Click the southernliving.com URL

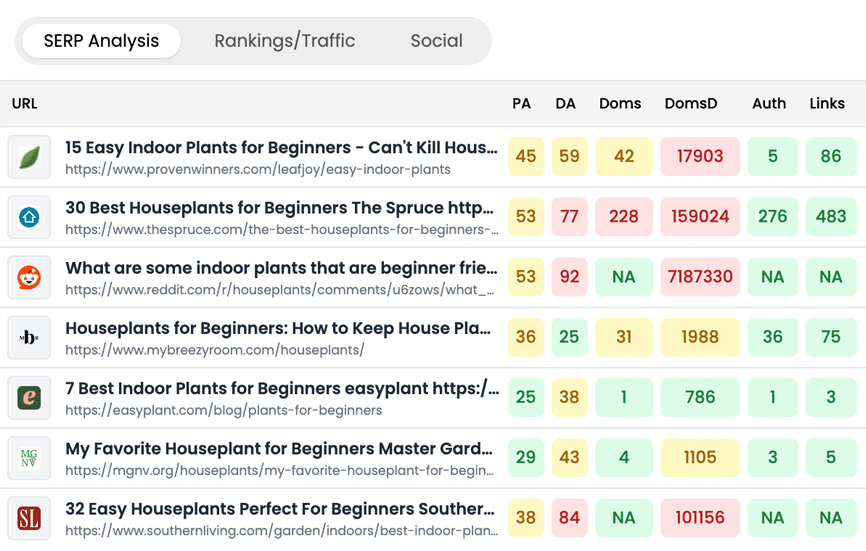282,531
